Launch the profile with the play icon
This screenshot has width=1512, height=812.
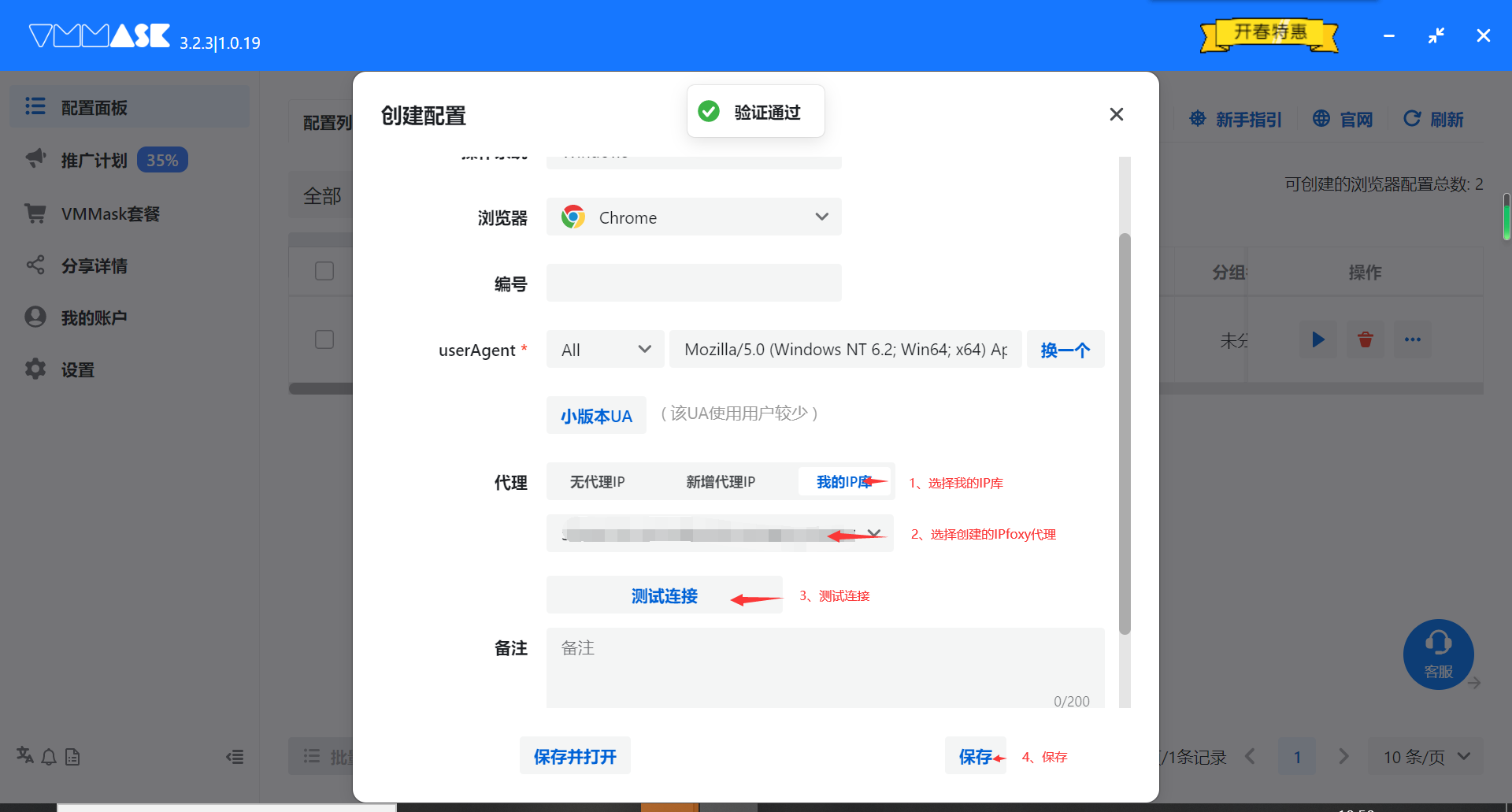1318,339
